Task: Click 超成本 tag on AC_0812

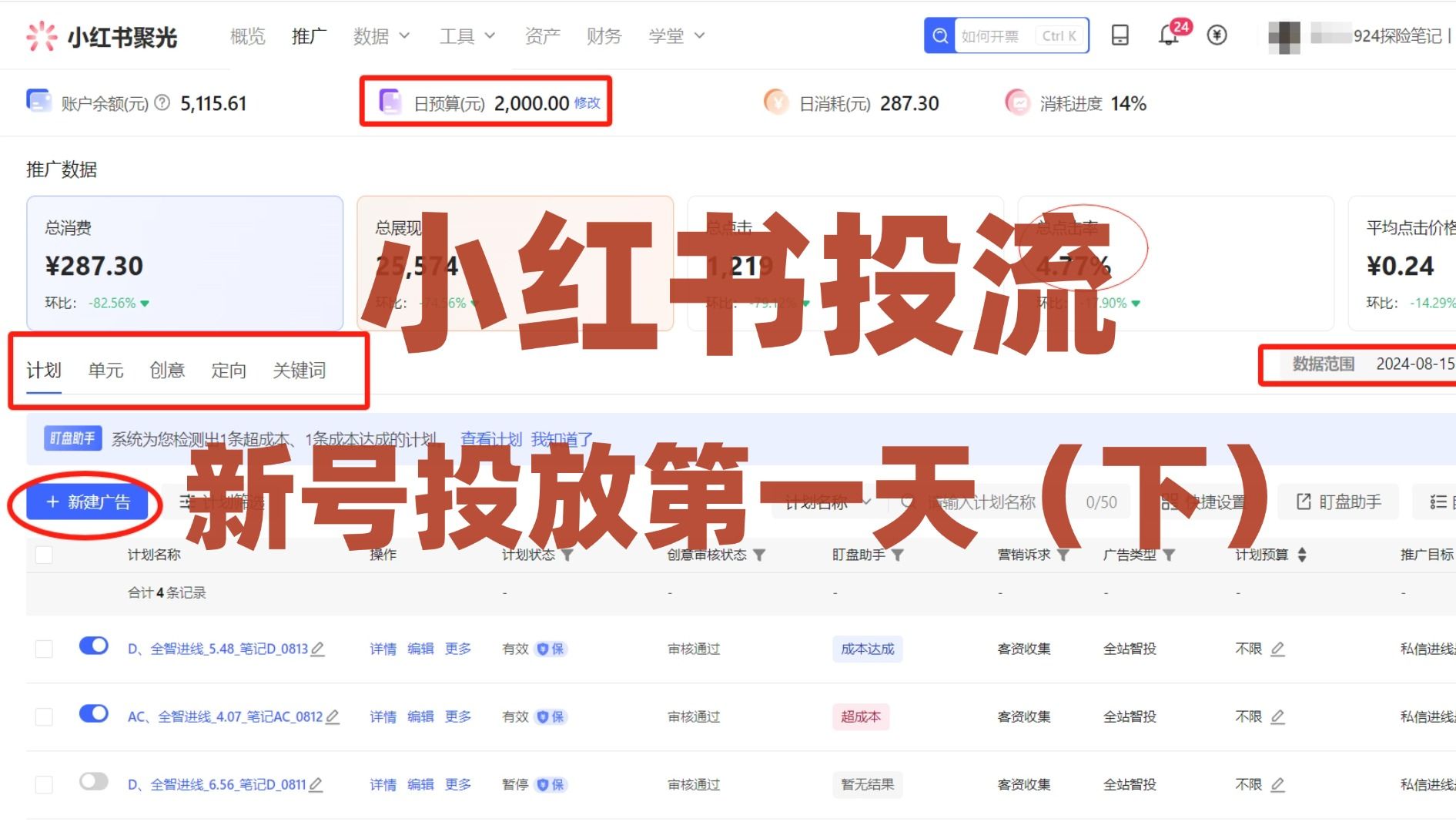Action: pos(861,716)
